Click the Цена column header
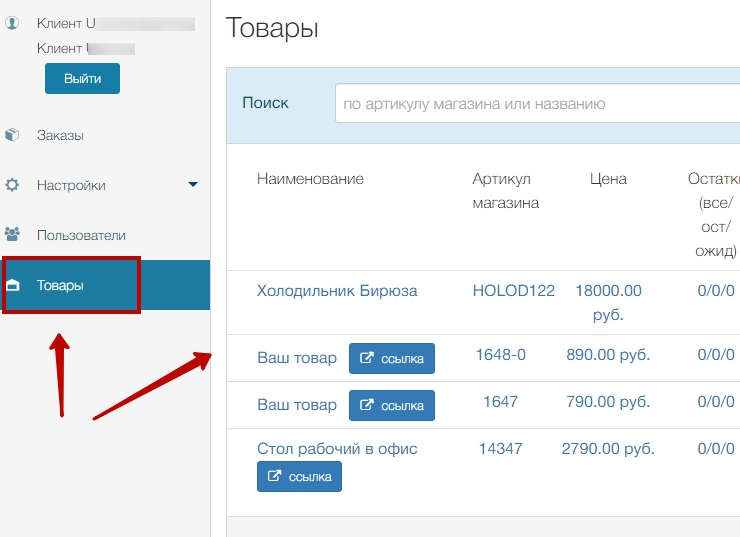The width and height of the screenshot is (740, 537). click(608, 179)
